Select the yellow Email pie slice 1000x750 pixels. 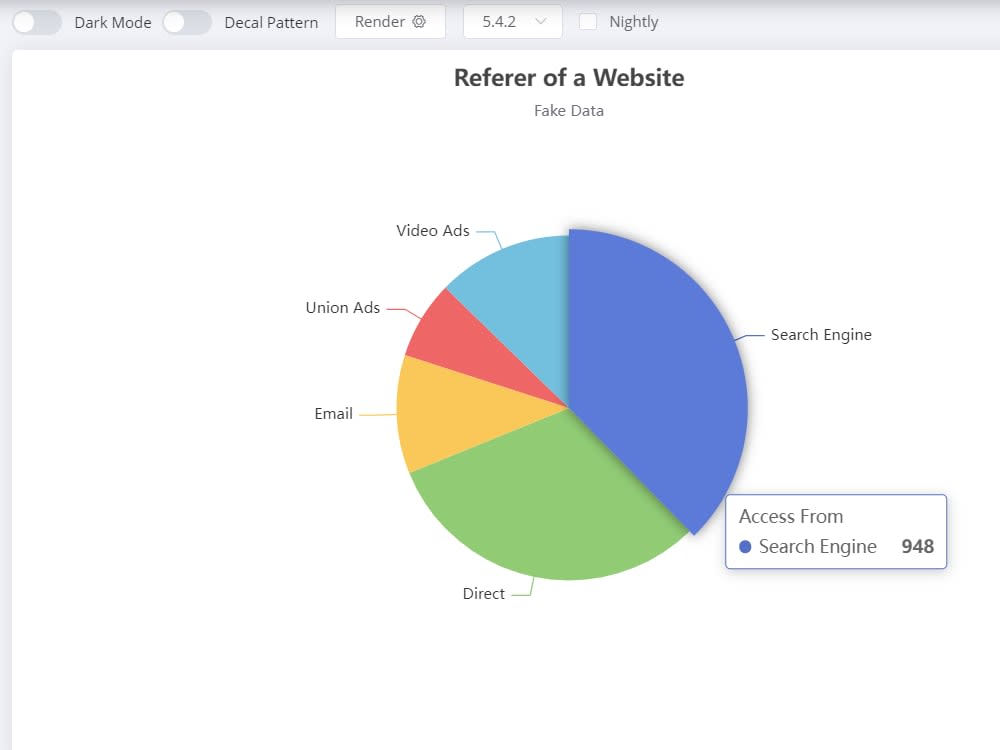pyautogui.click(x=440, y=410)
